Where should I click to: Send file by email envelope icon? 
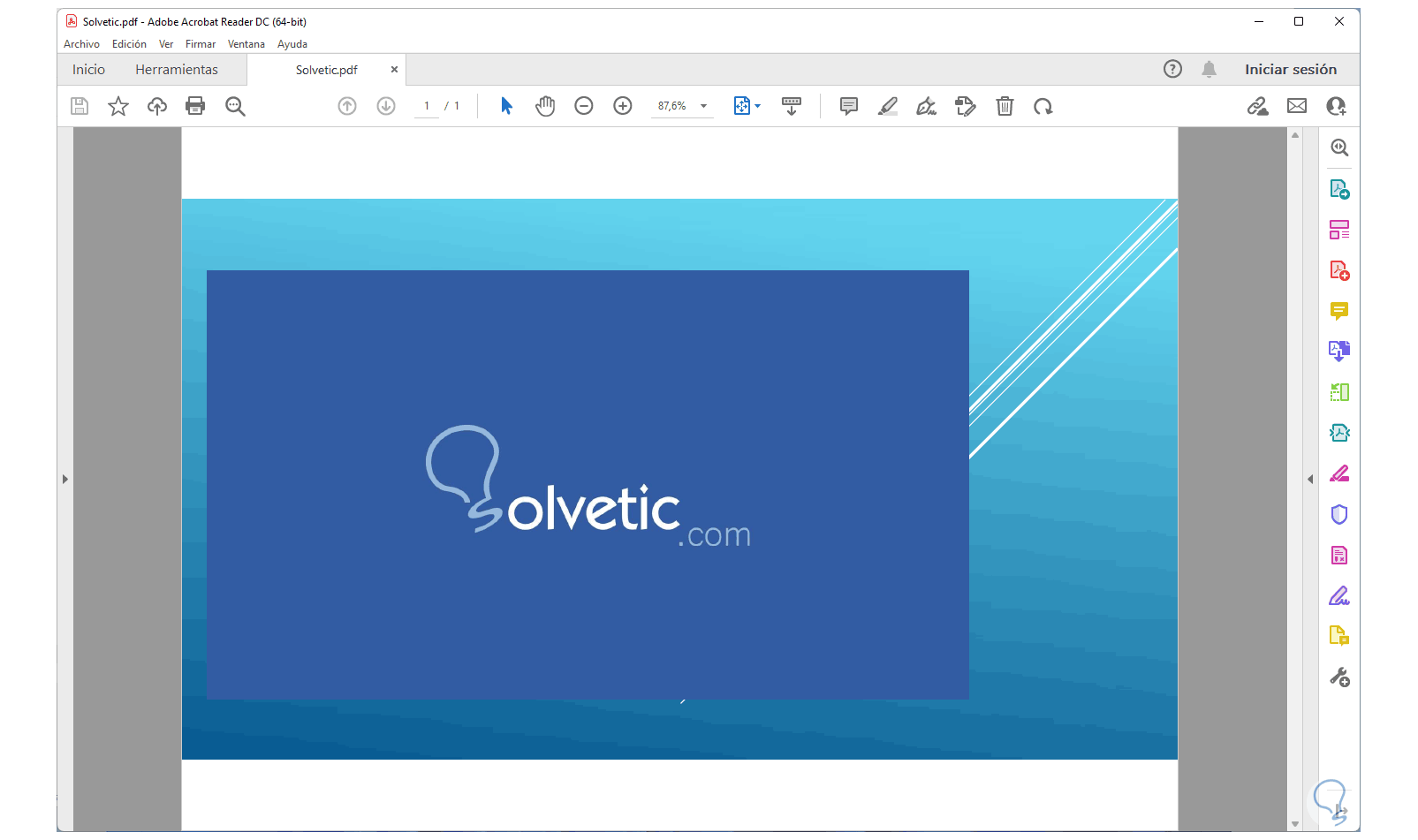tap(1297, 106)
